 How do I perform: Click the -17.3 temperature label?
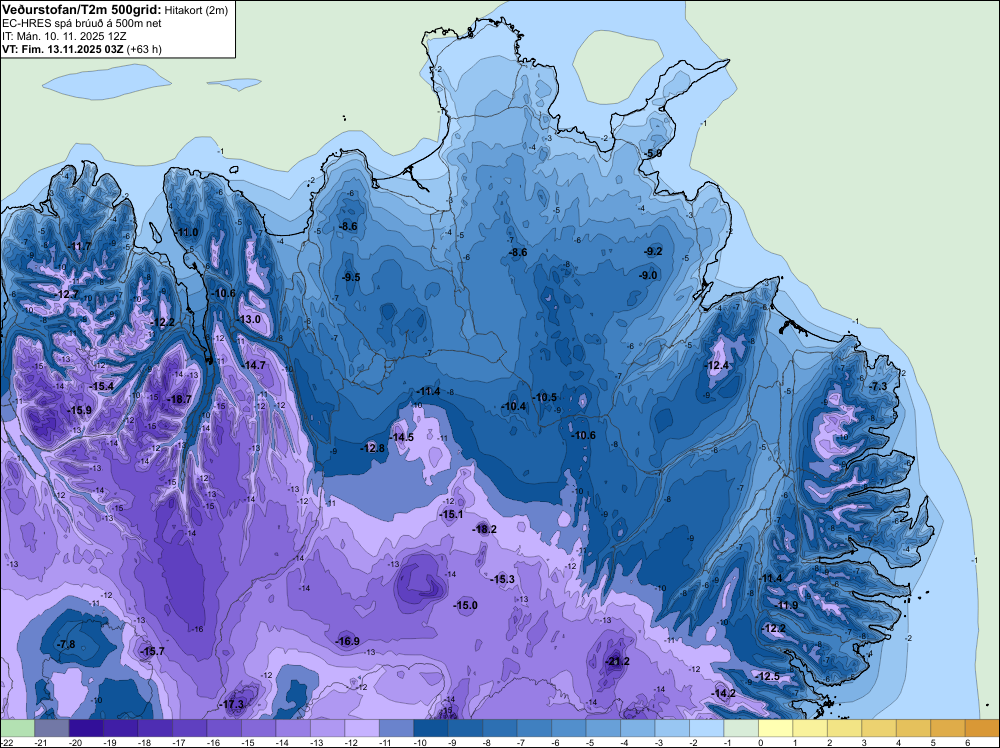click(x=232, y=705)
